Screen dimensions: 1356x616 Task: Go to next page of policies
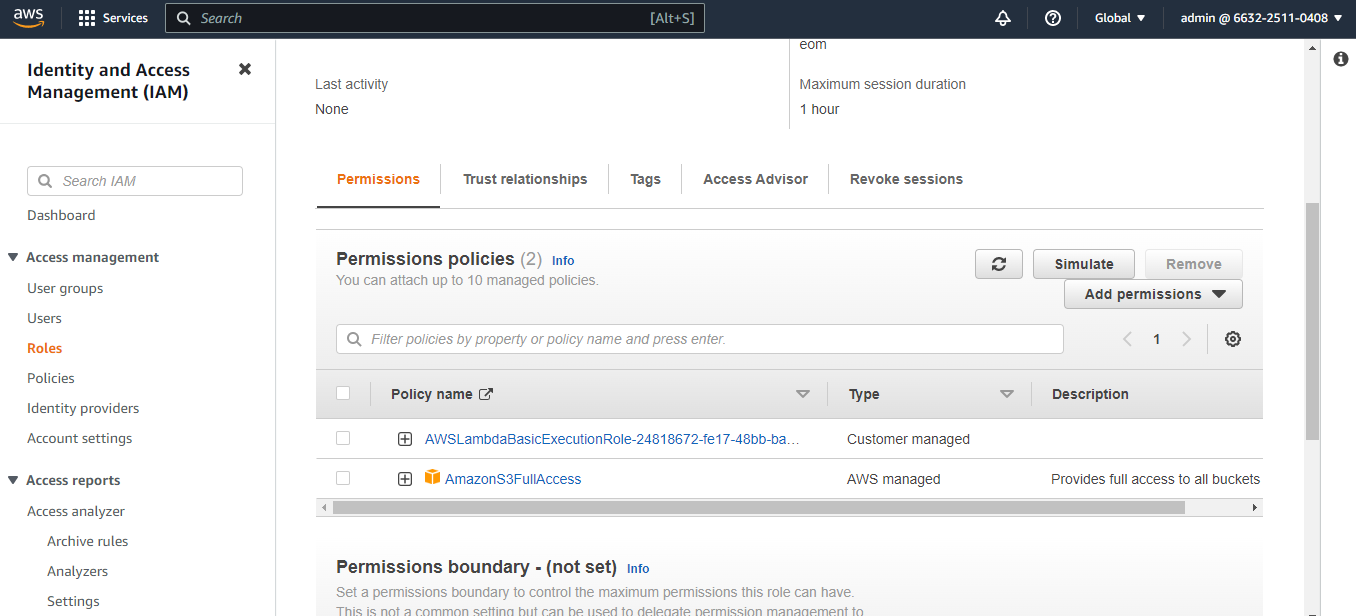1186,339
